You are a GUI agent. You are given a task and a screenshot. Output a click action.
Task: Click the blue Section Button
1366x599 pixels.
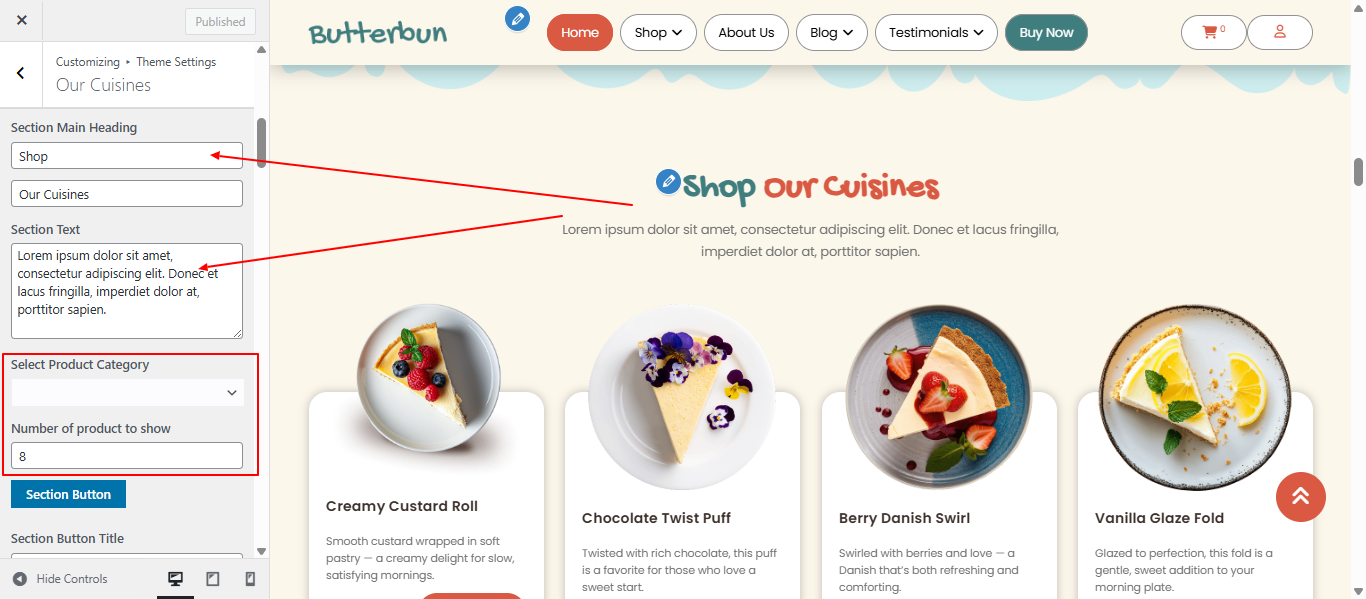tap(68, 494)
